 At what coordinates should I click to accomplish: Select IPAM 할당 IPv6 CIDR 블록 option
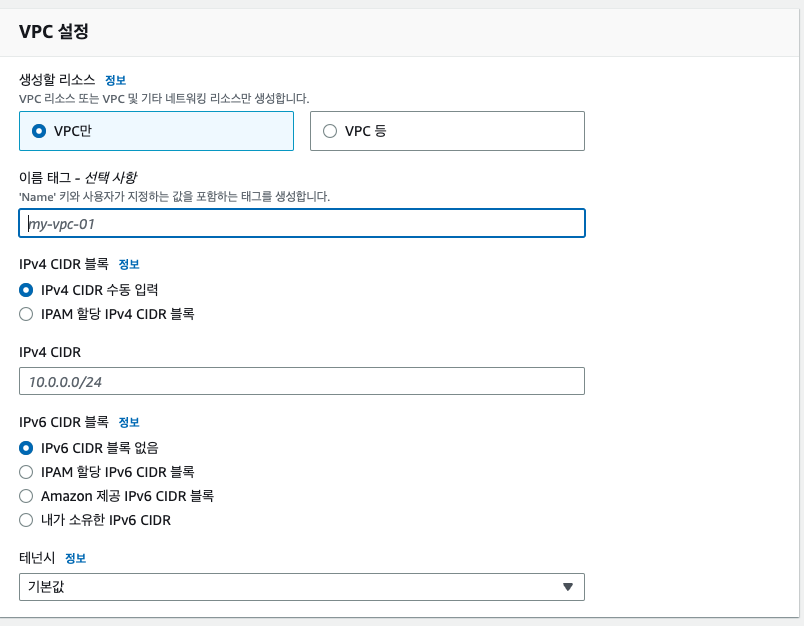coord(26,472)
